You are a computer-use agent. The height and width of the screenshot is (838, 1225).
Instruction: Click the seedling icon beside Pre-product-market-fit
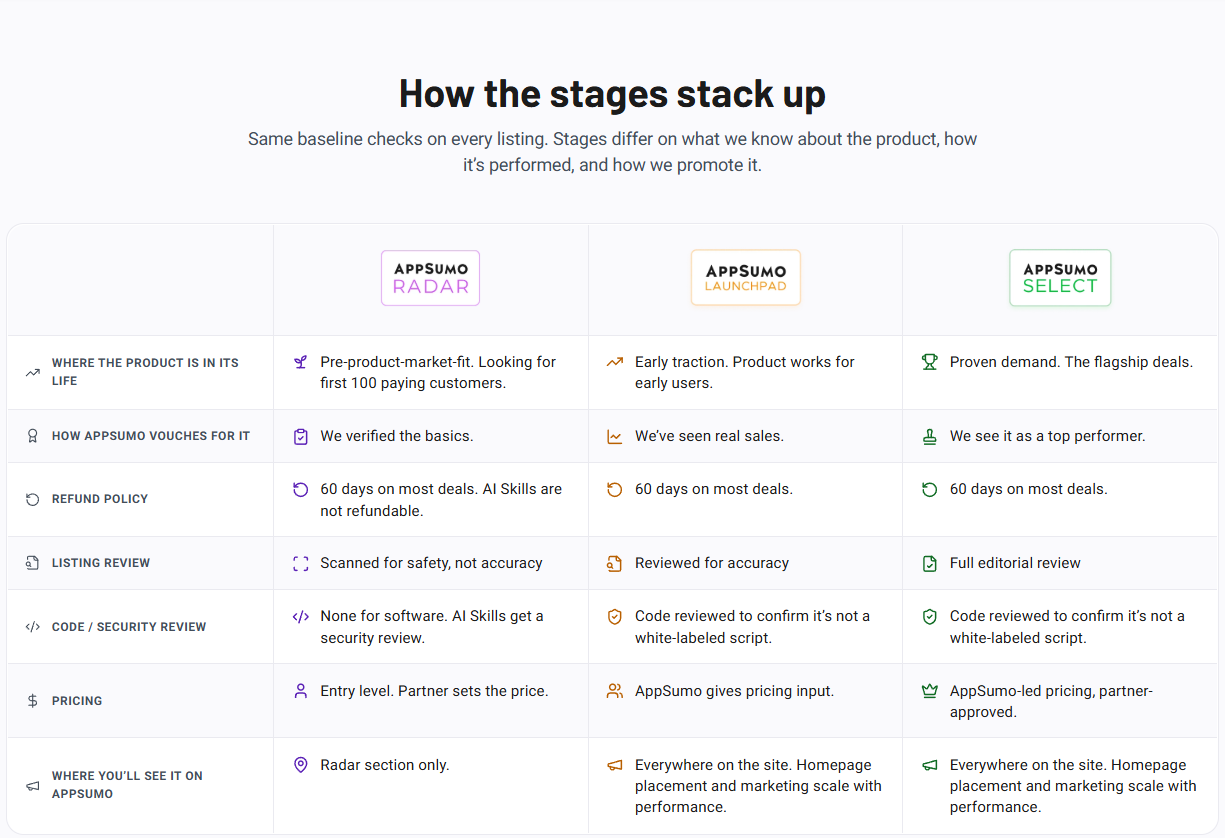coord(300,362)
